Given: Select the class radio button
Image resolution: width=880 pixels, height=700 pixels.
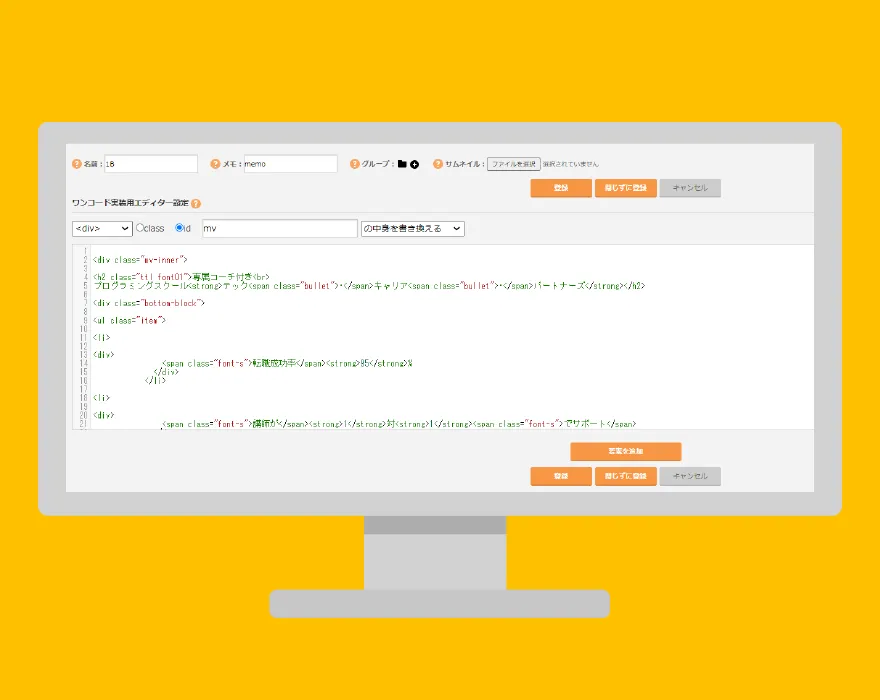Looking at the screenshot, I should (x=140, y=228).
